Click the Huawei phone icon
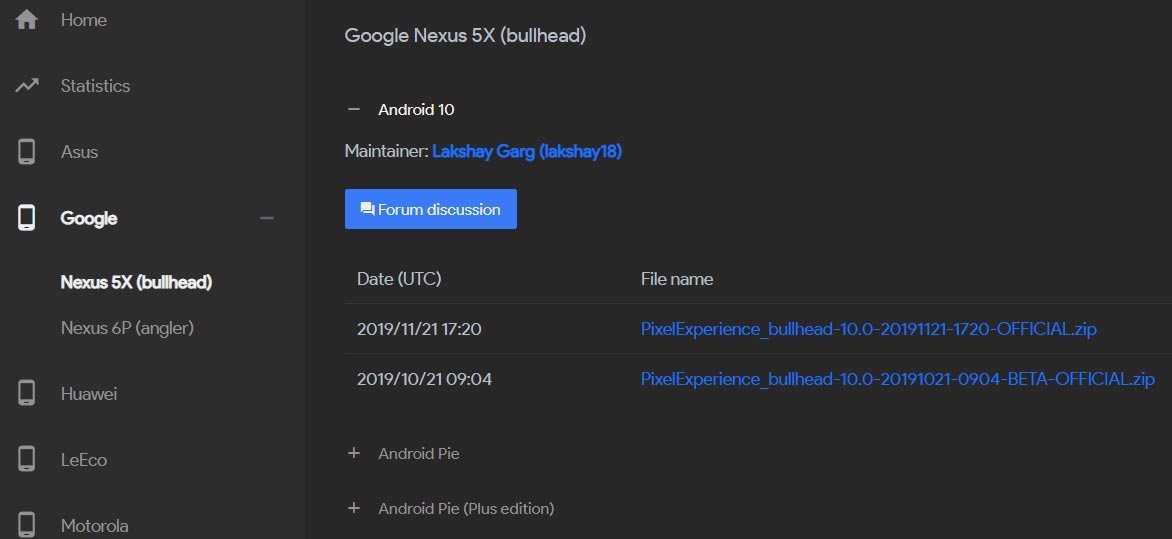Screen dimensions: 1172x539 point(26,393)
